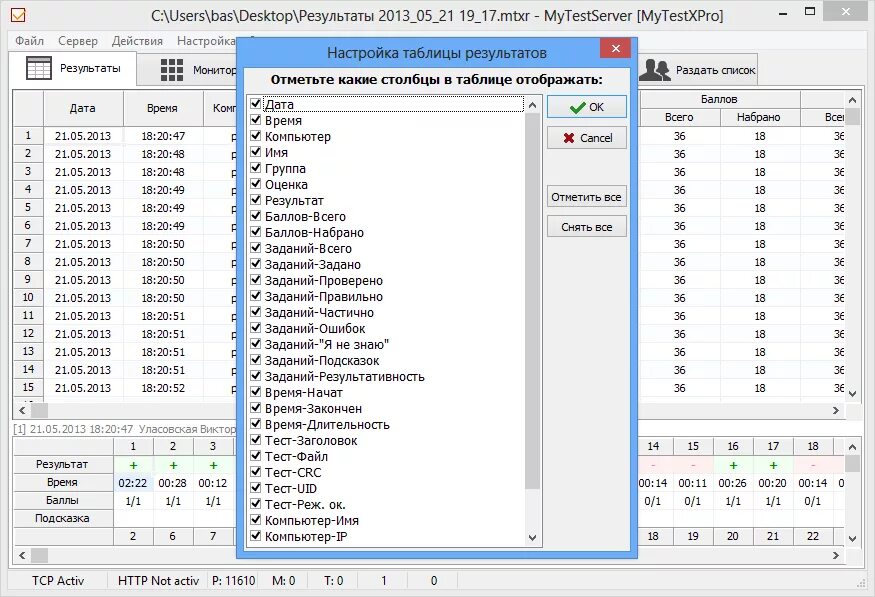Toggle the Результат column checkbox
875x597 pixels.
pyautogui.click(x=256, y=200)
